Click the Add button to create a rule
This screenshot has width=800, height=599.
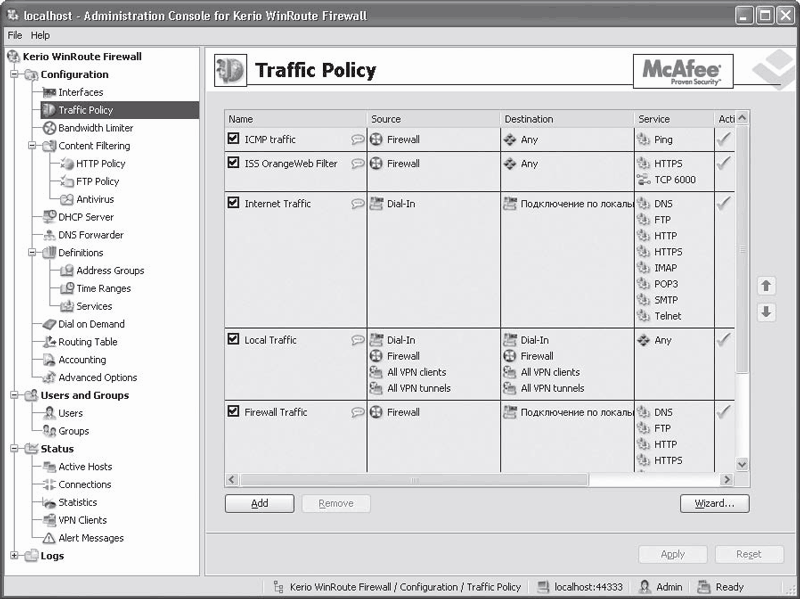click(259, 504)
